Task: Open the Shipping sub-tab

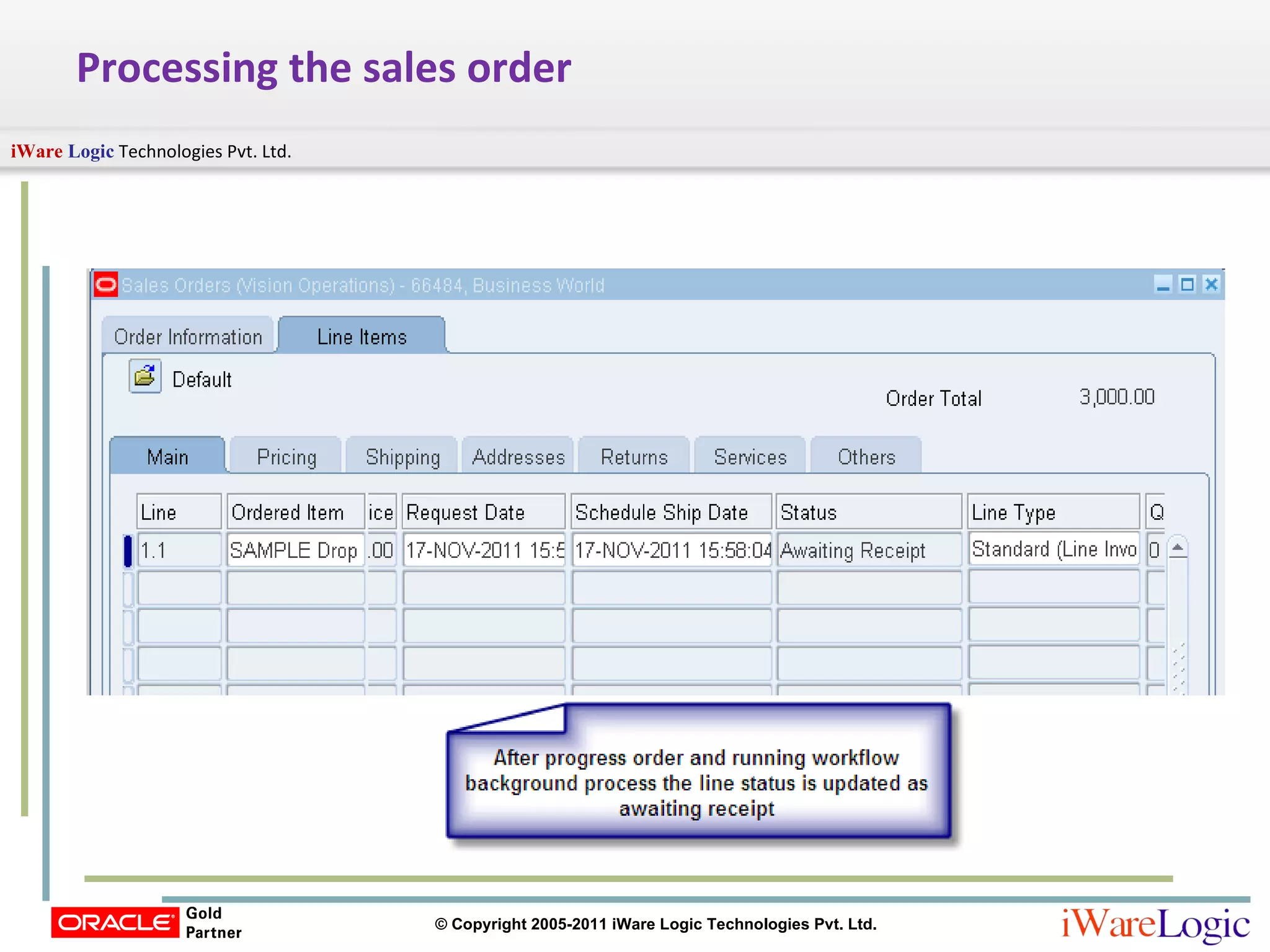Action: pyautogui.click(x=402, y=456)
